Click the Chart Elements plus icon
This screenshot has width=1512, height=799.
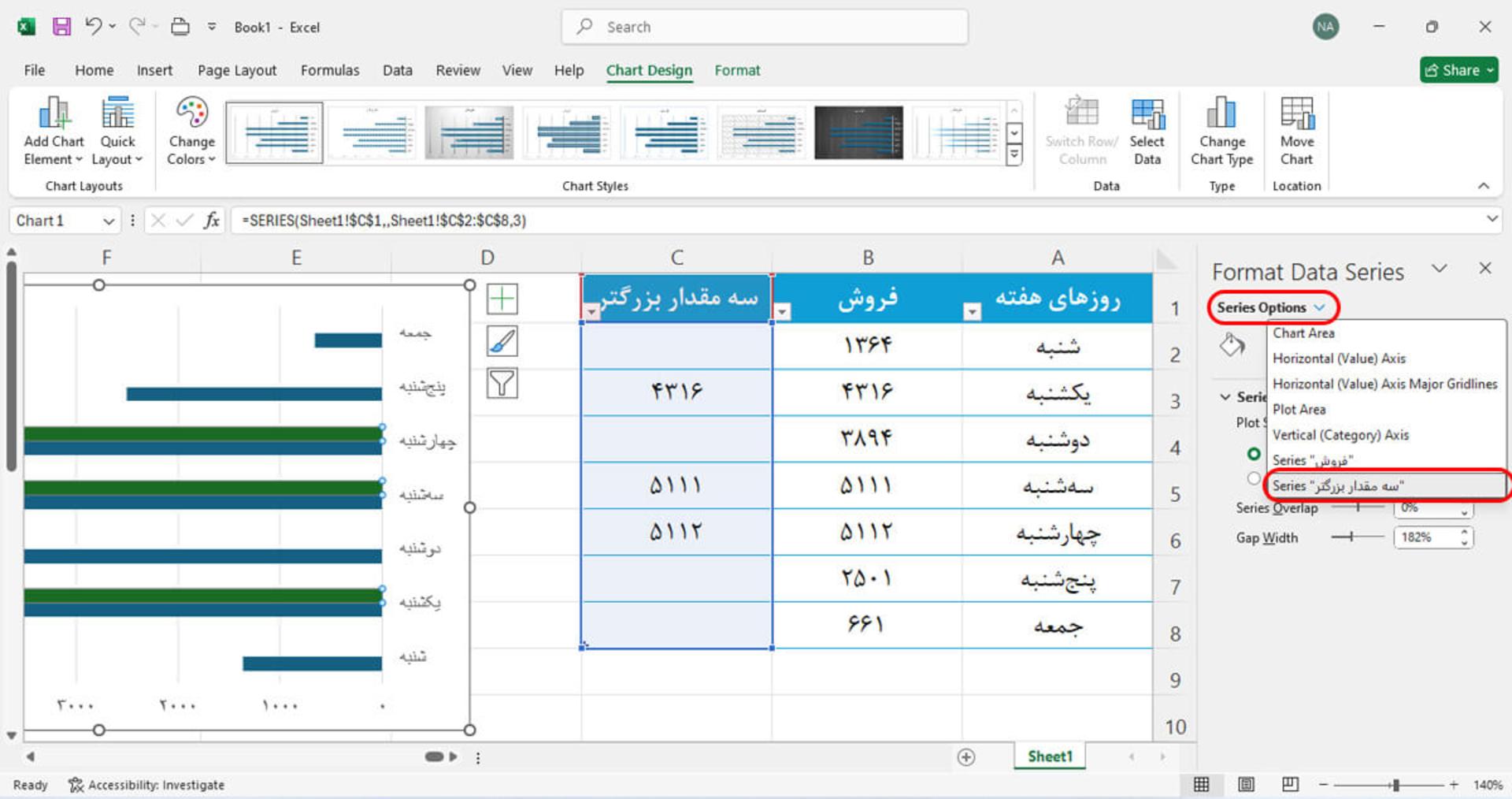tap(502, 299)
